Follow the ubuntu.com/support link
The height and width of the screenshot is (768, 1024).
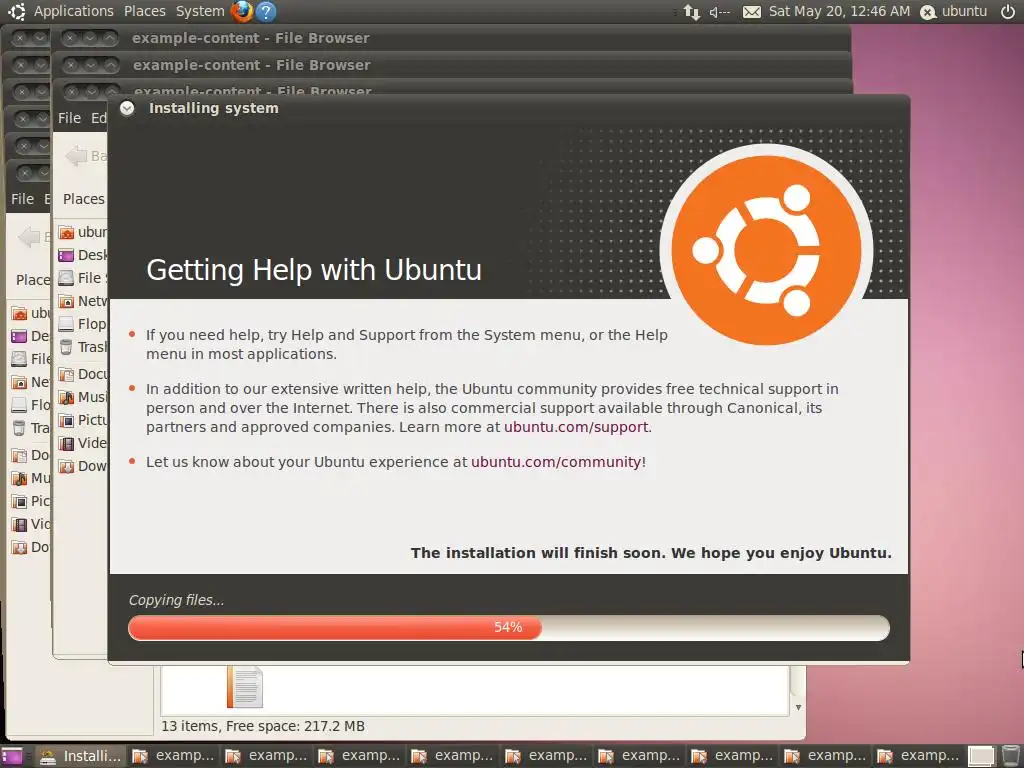pyautogui.click(x=576, y=427)
